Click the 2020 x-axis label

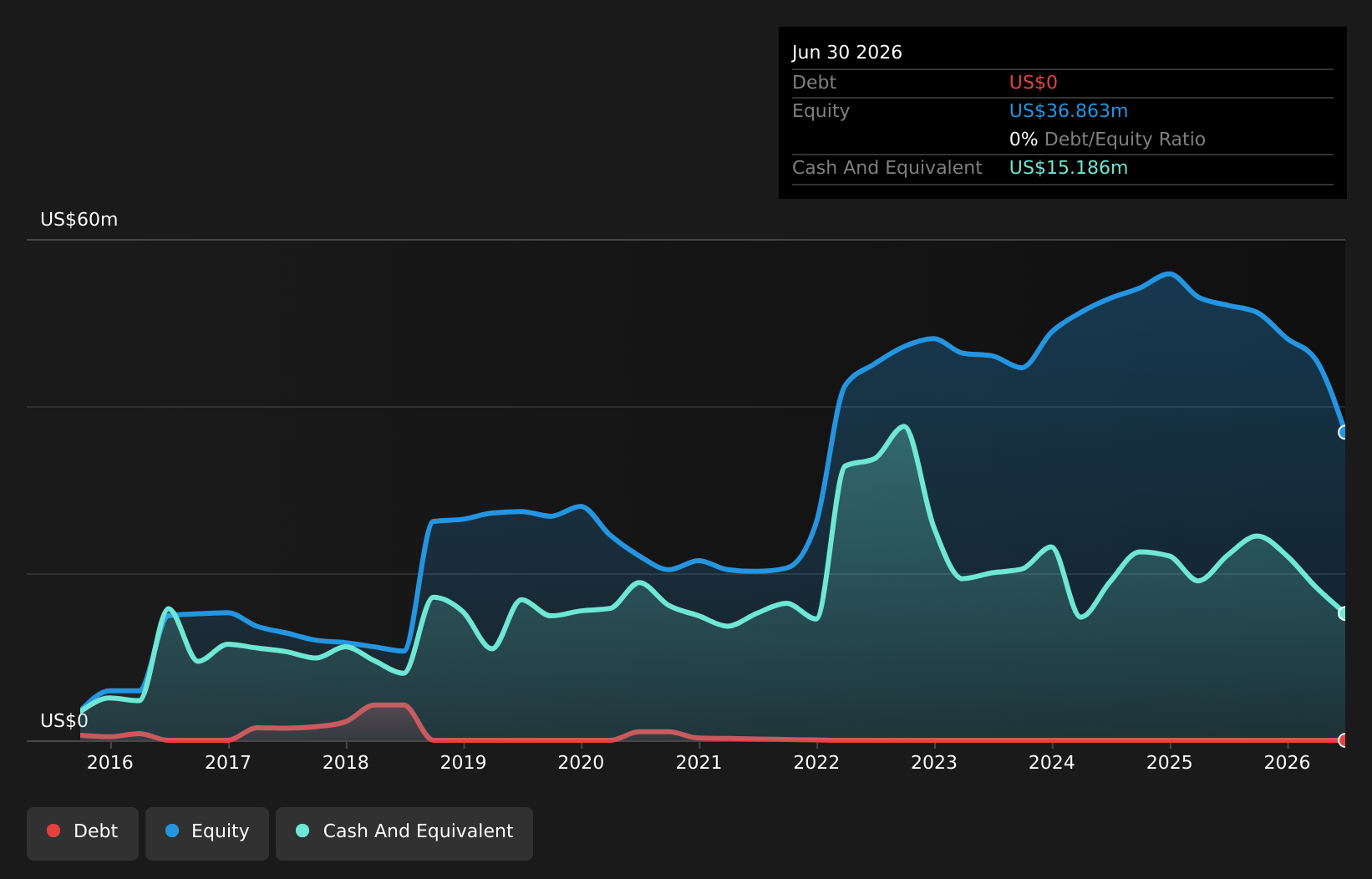coord(581,762)
